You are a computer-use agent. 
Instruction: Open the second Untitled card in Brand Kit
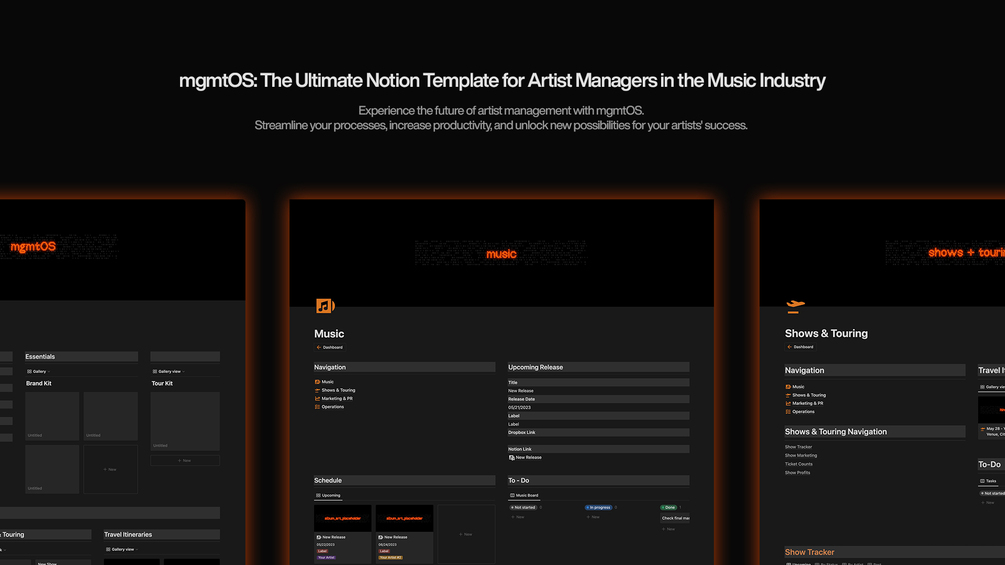111,416
